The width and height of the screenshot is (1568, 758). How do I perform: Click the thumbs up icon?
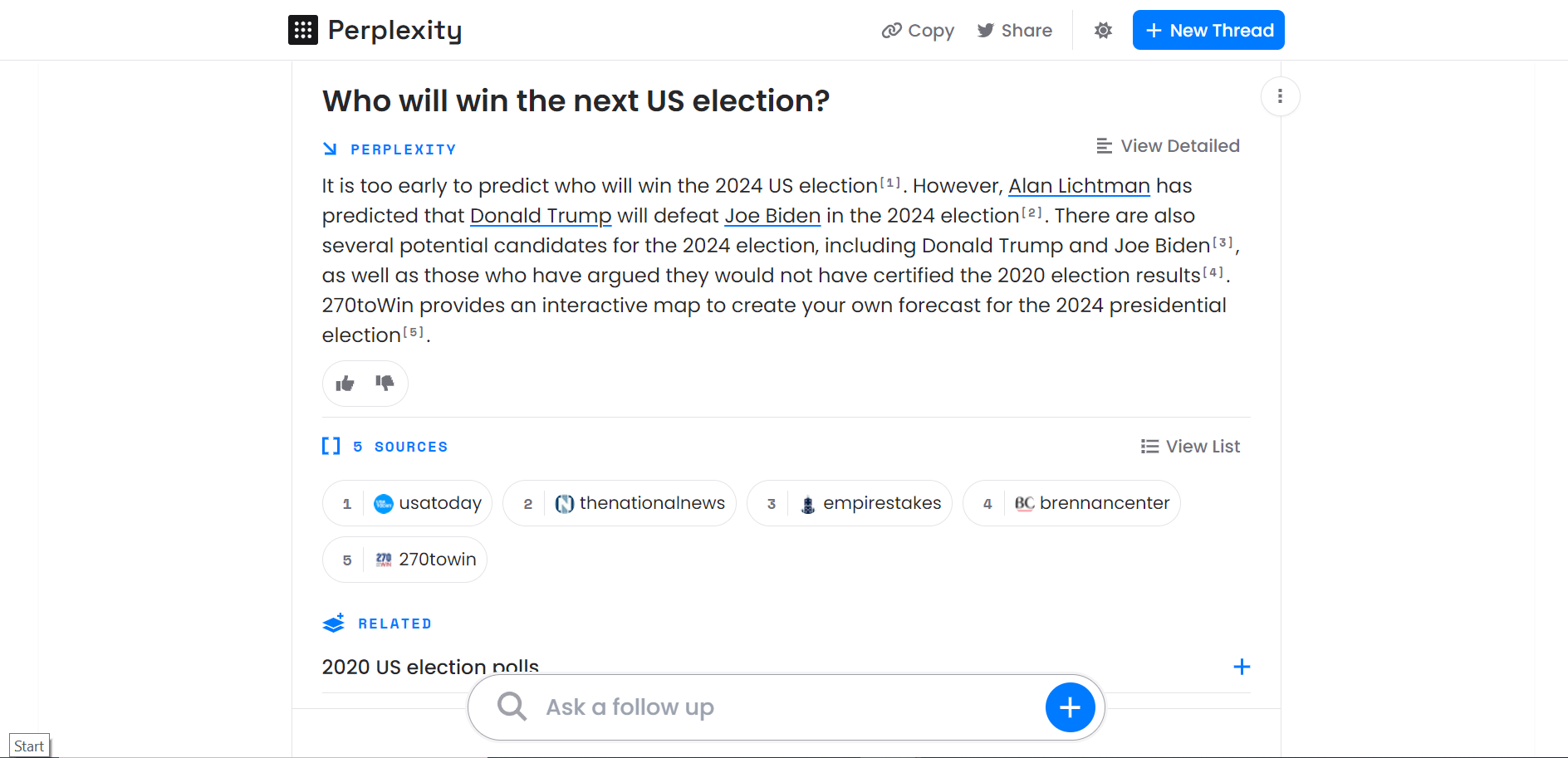coord(345,384)
